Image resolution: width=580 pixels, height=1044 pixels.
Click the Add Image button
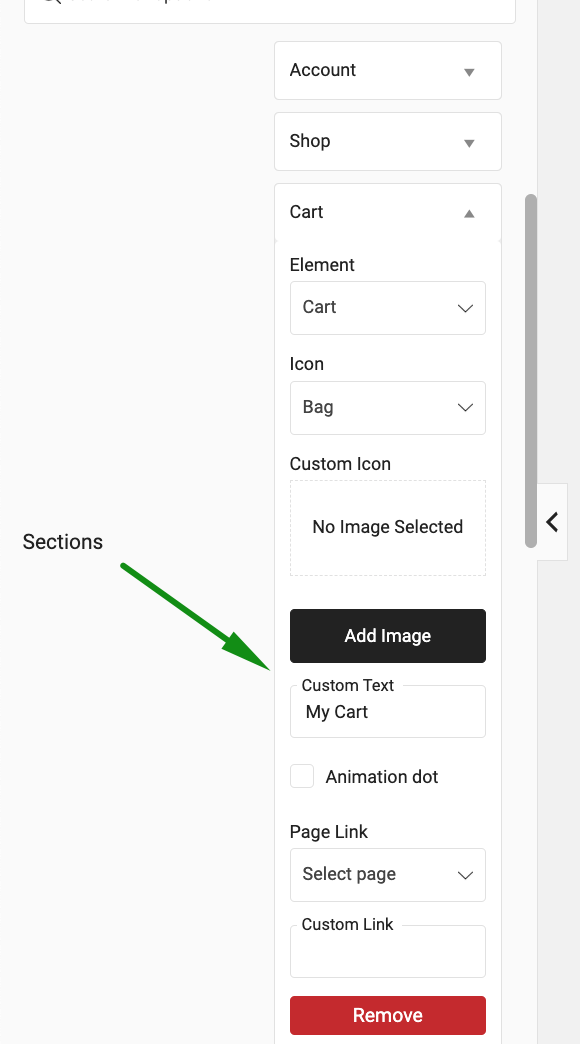point(388,636)
